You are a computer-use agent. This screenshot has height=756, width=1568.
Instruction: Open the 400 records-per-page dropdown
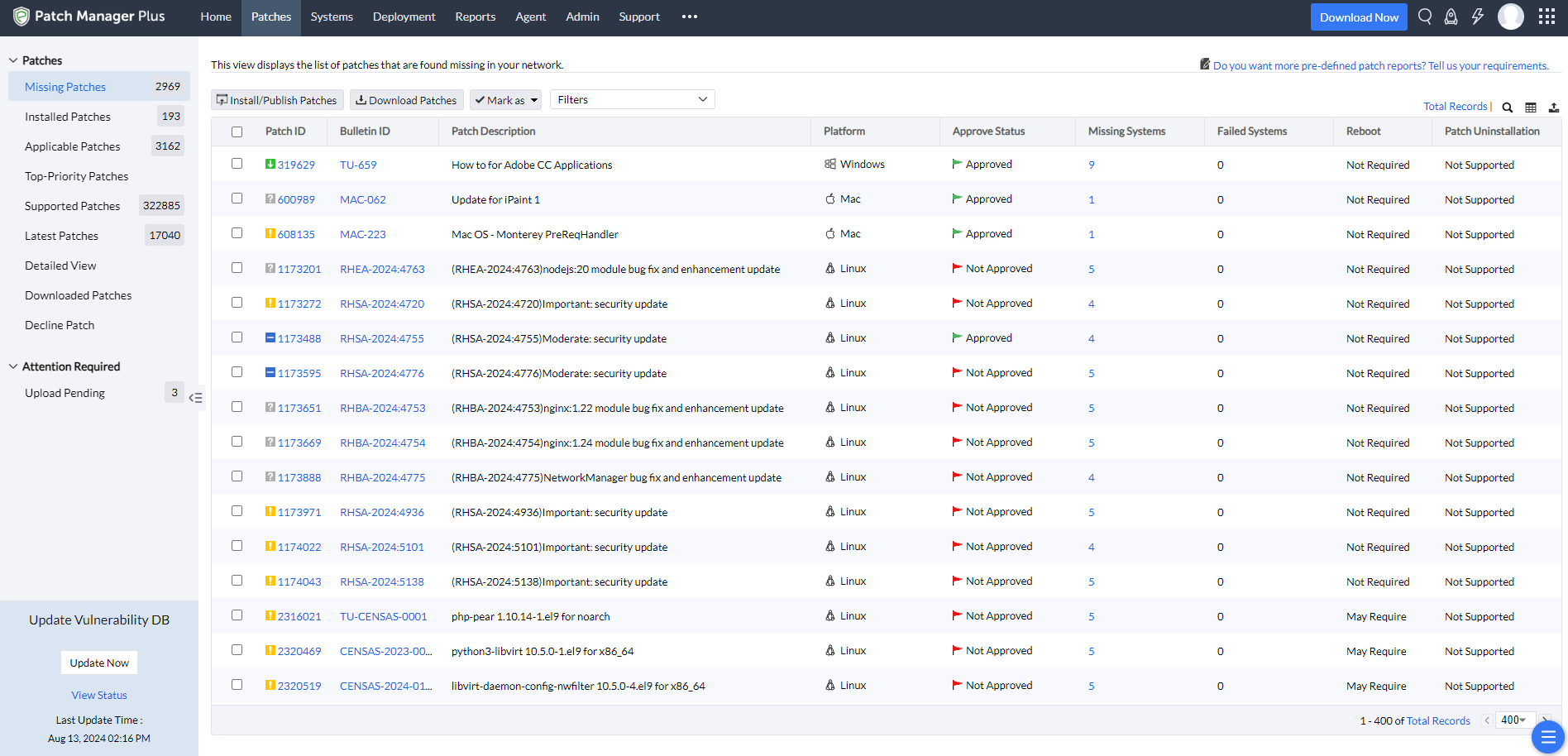pyautogui.click(x=1514, y=720)
